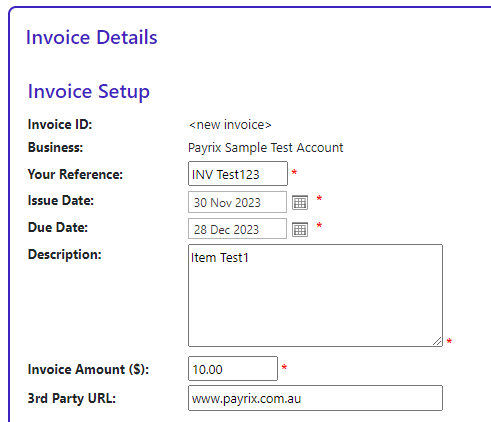
Task: Click the Payrix Sample Test Account business name
Action: point(265,148)
